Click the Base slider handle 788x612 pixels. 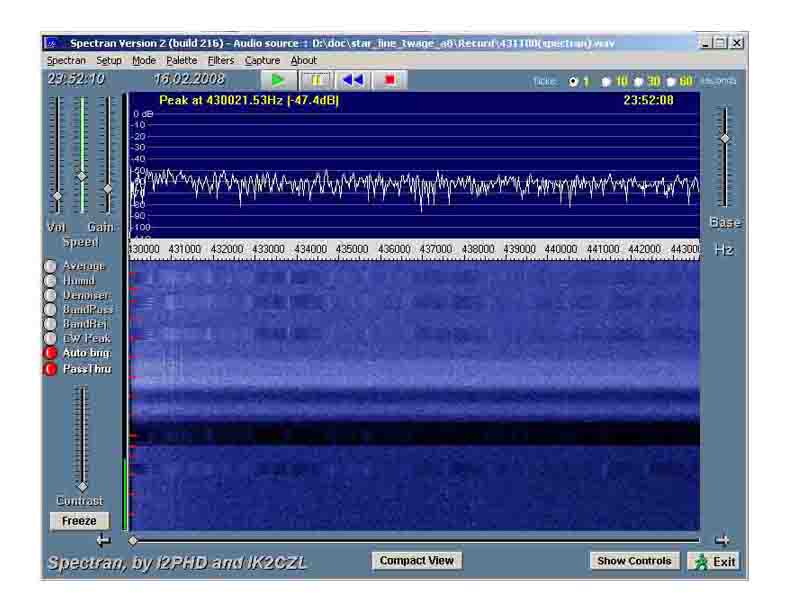point(725,138)
